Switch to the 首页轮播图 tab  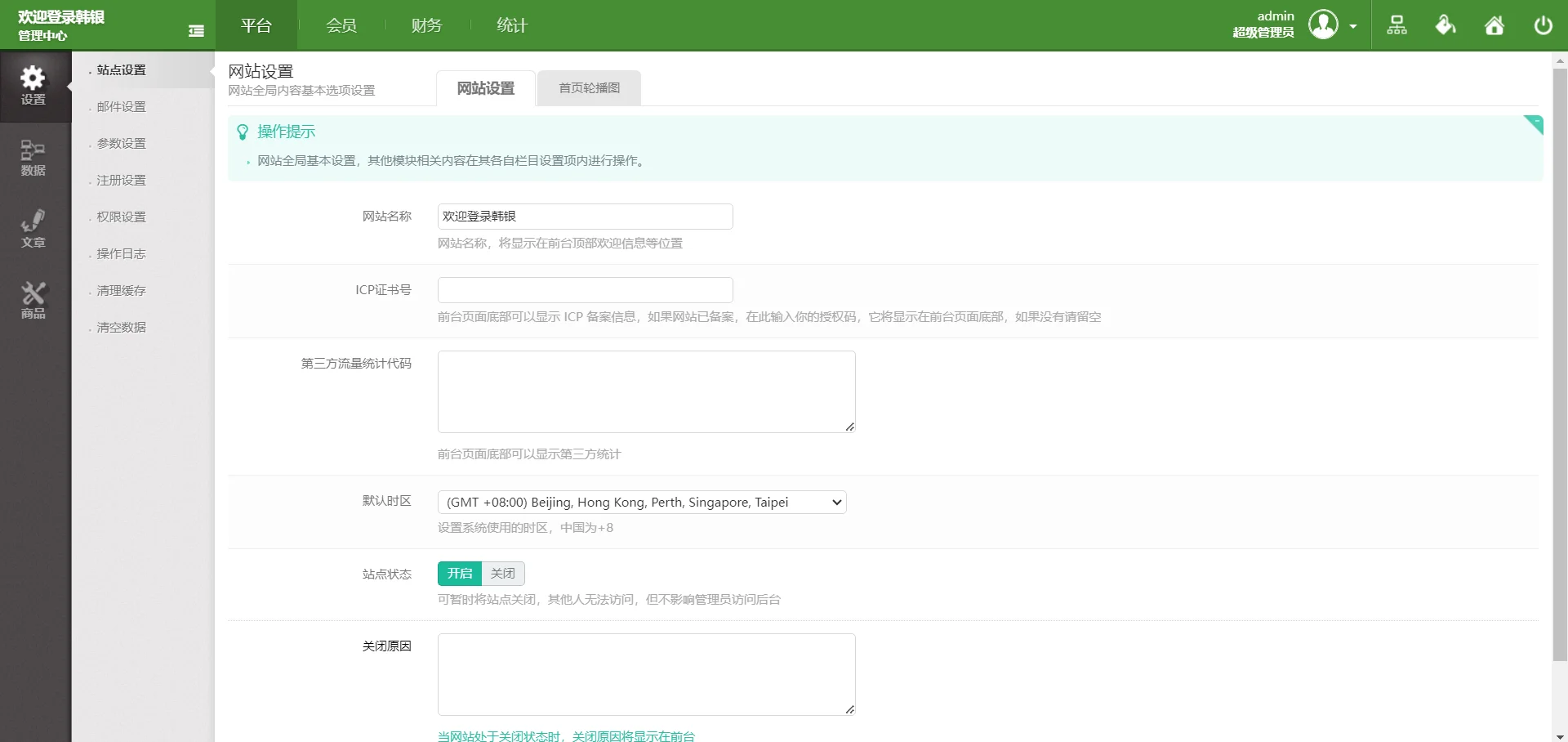click(x=589, y=87)
